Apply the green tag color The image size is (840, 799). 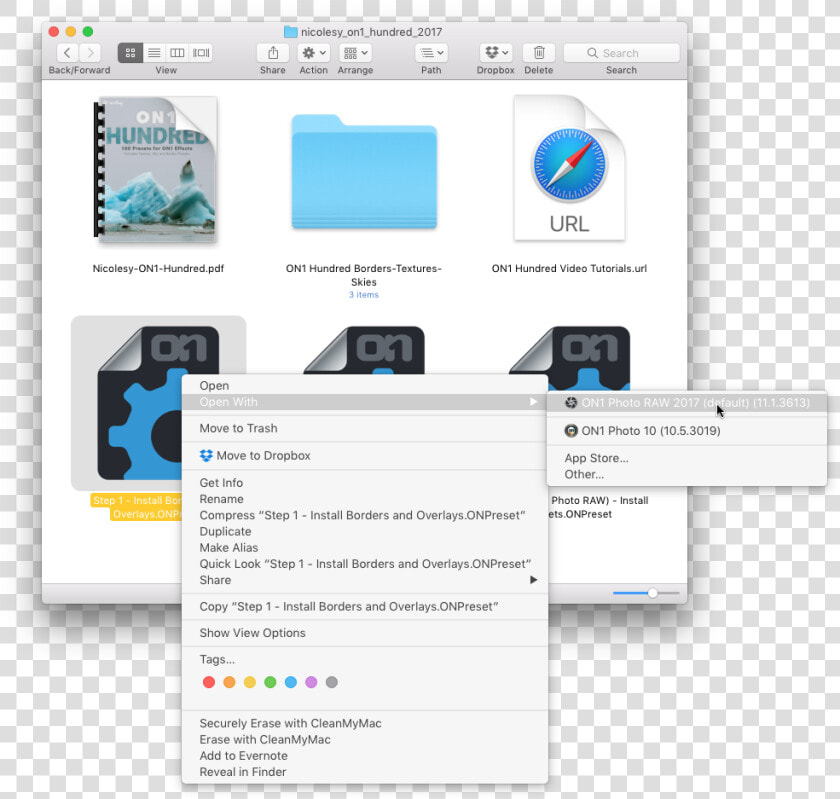pos(270,682)
